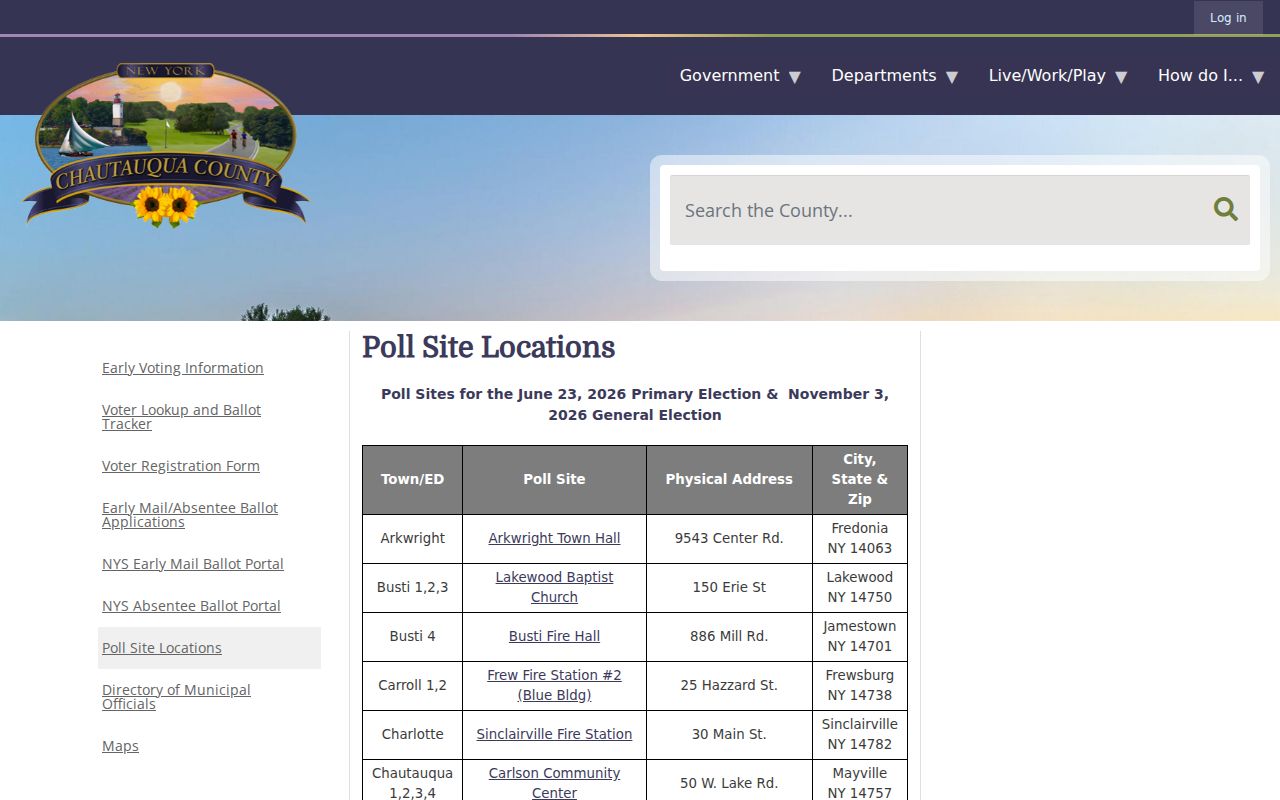Open the Departments menu
1280x800 pixels.
(884, 75)
